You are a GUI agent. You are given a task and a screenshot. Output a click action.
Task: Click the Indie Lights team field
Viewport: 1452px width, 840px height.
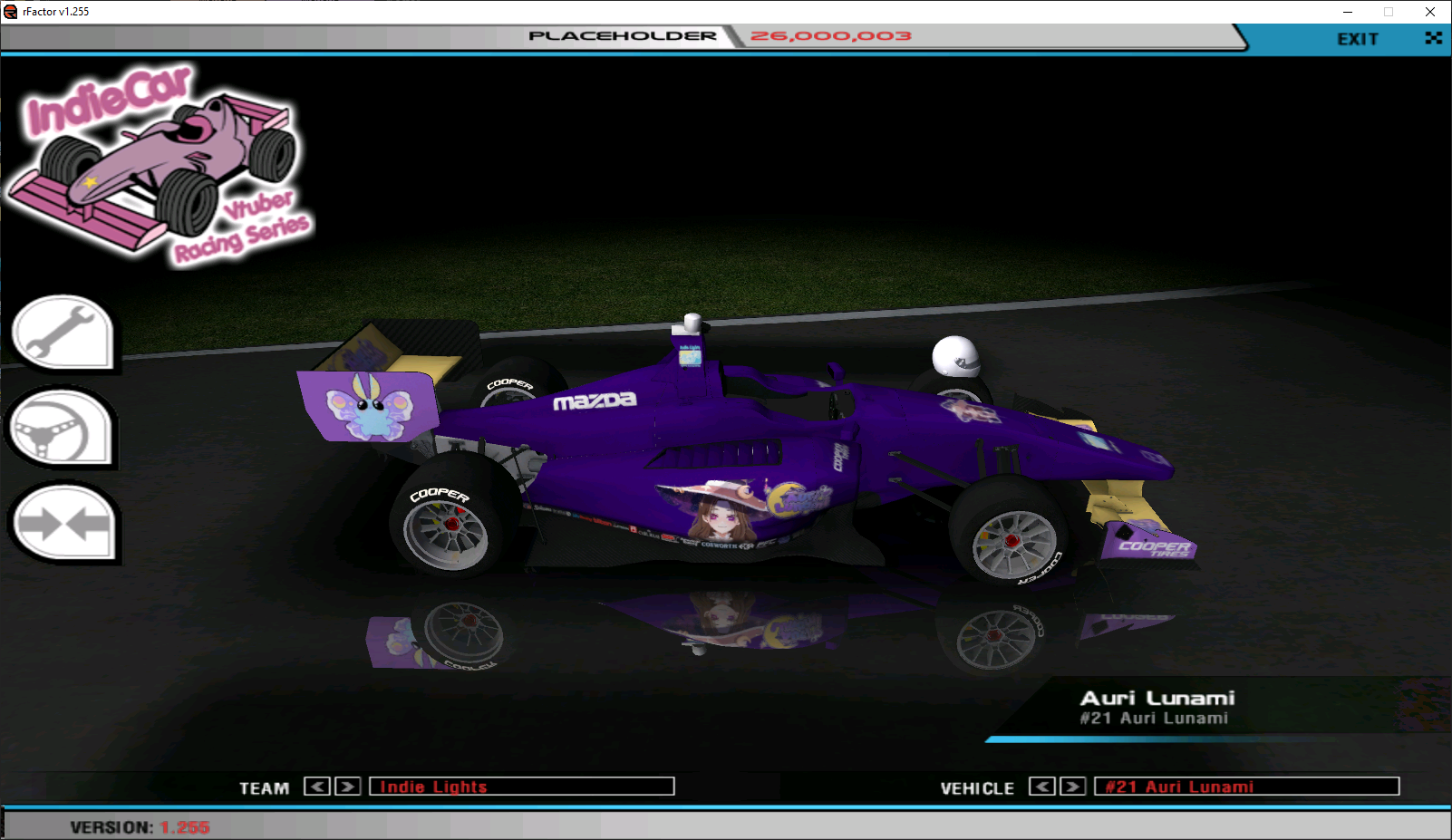(521, 787)
